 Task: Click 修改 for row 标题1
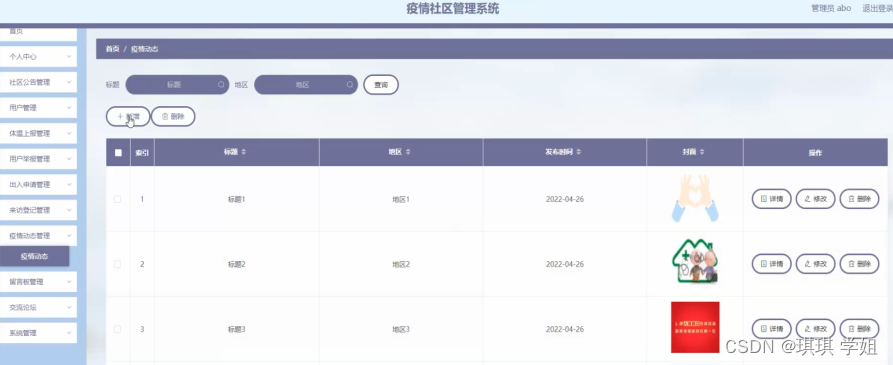(816, 199)
